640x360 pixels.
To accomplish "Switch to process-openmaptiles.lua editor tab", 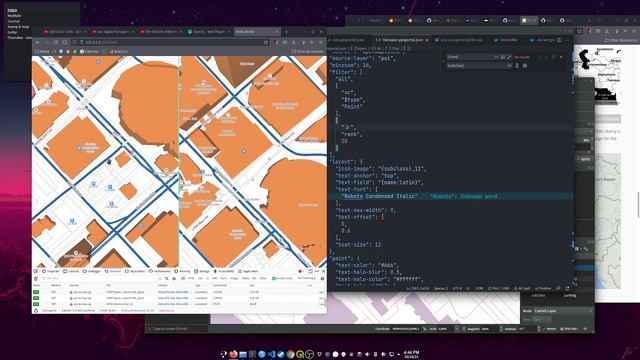I will click(x=459, y=40).
